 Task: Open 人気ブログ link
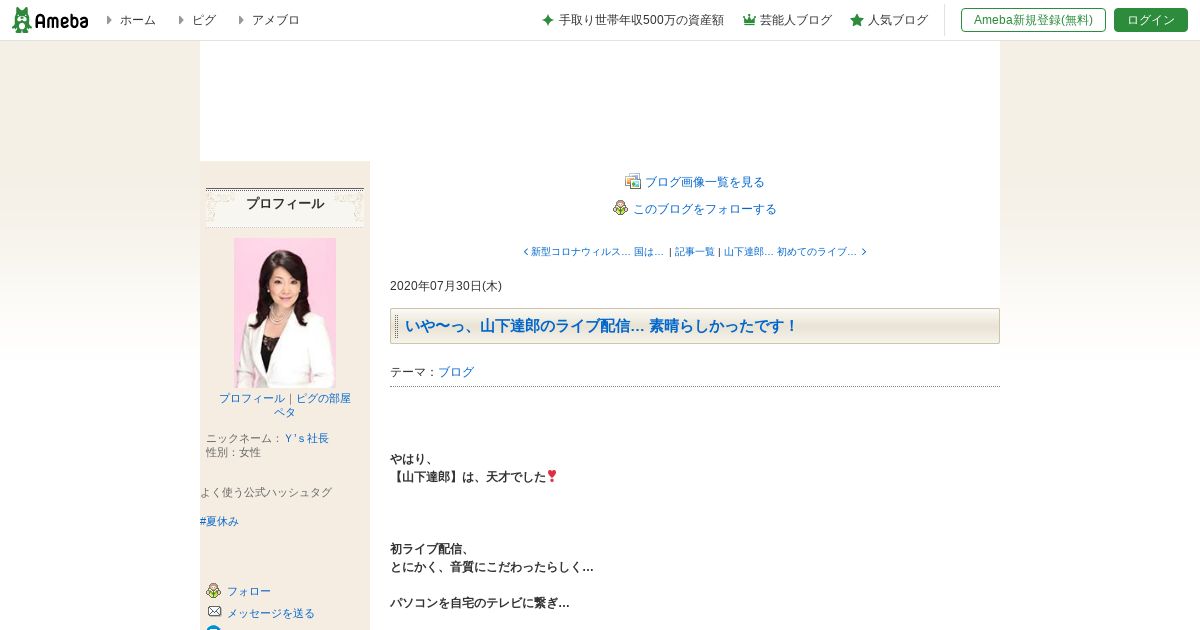point(897,20)
